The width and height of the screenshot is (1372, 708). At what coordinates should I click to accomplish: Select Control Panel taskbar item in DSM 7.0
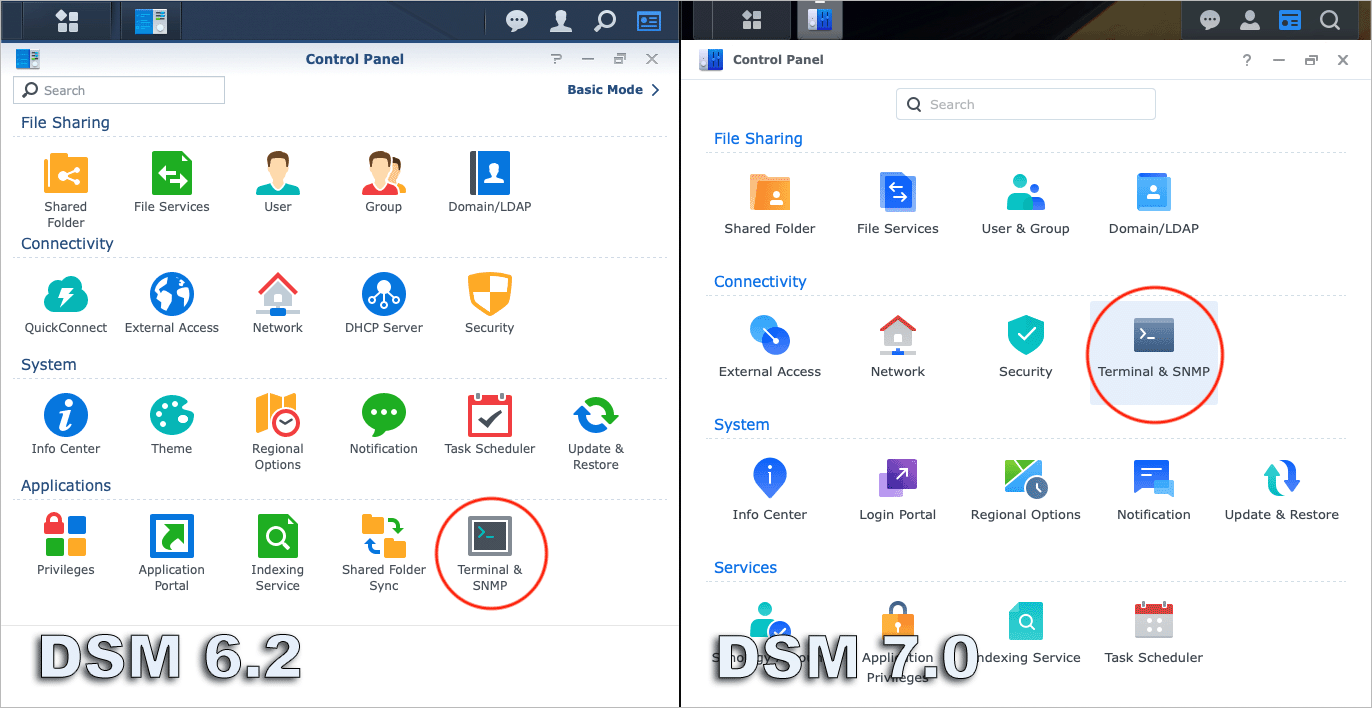coord(820,20)
